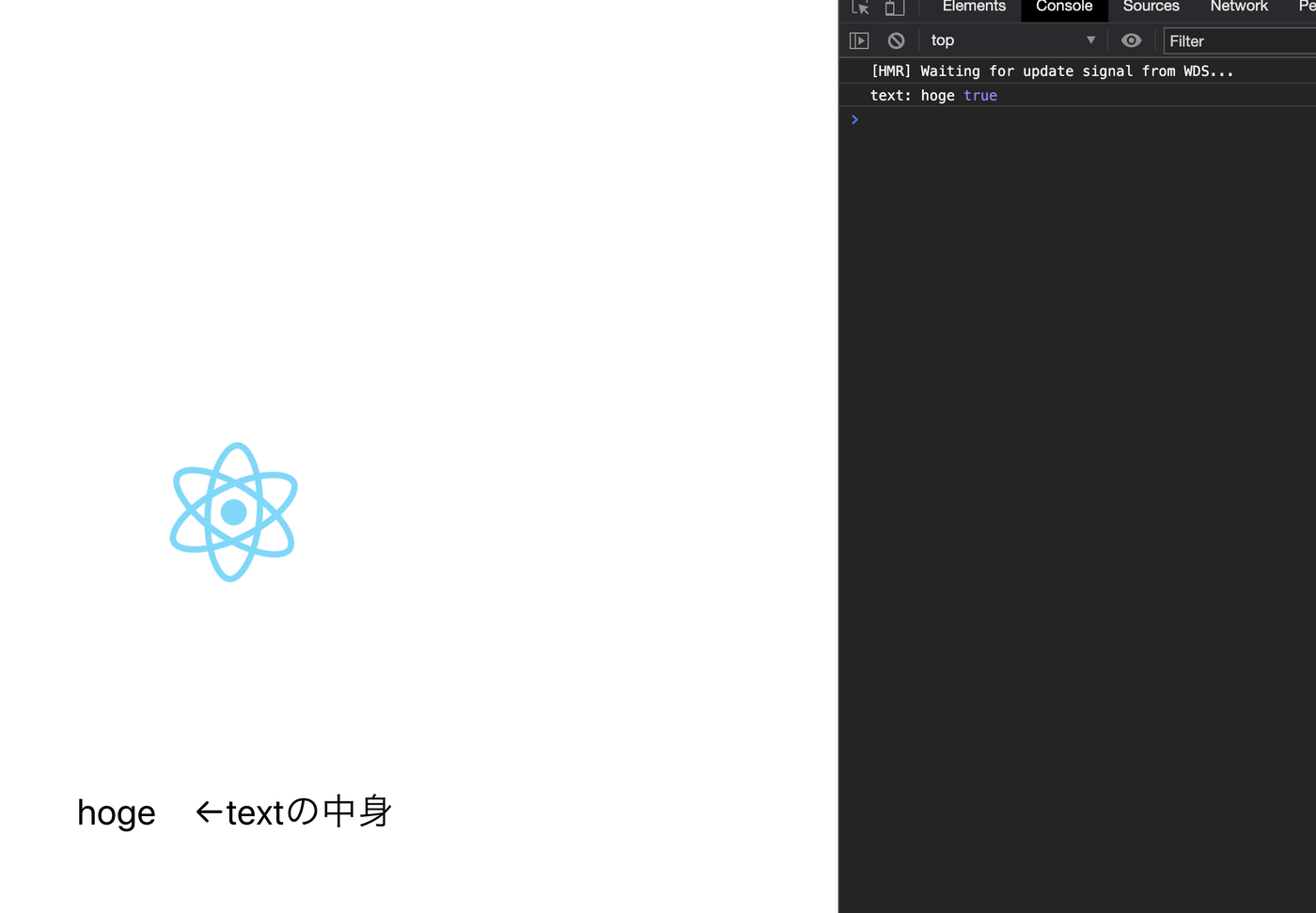Screen dimensions: 1316x913
Task: Go to the Network tab
Action: pos(1239,8)
